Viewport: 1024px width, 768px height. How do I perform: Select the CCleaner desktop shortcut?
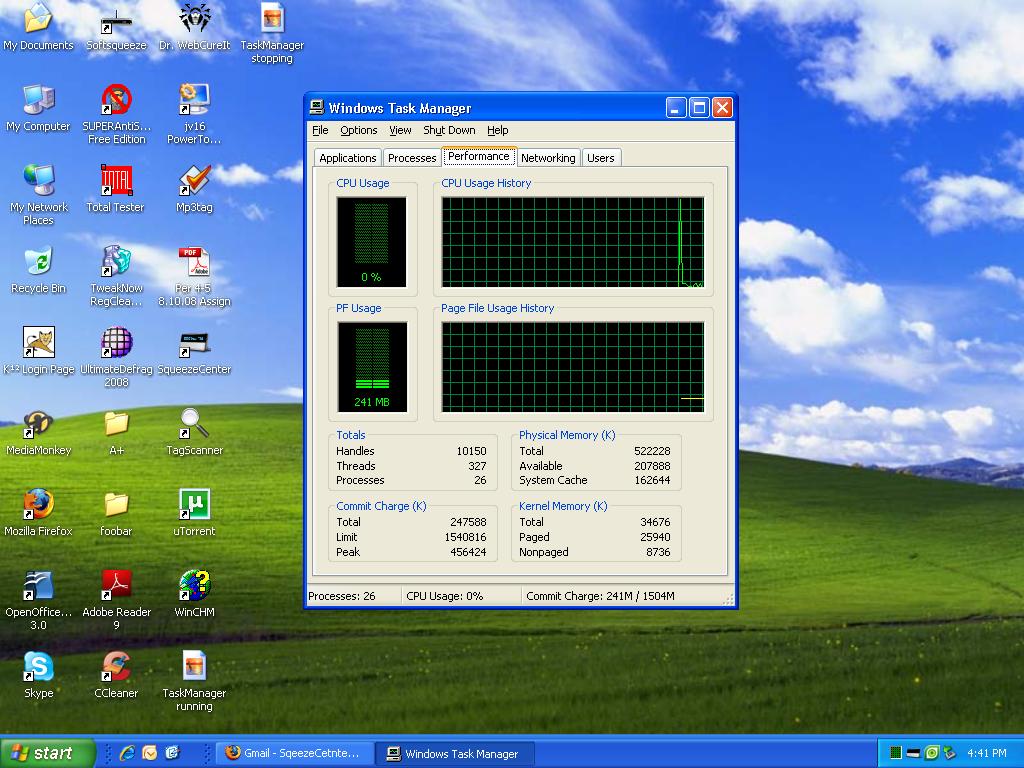[x=116, y=667]
